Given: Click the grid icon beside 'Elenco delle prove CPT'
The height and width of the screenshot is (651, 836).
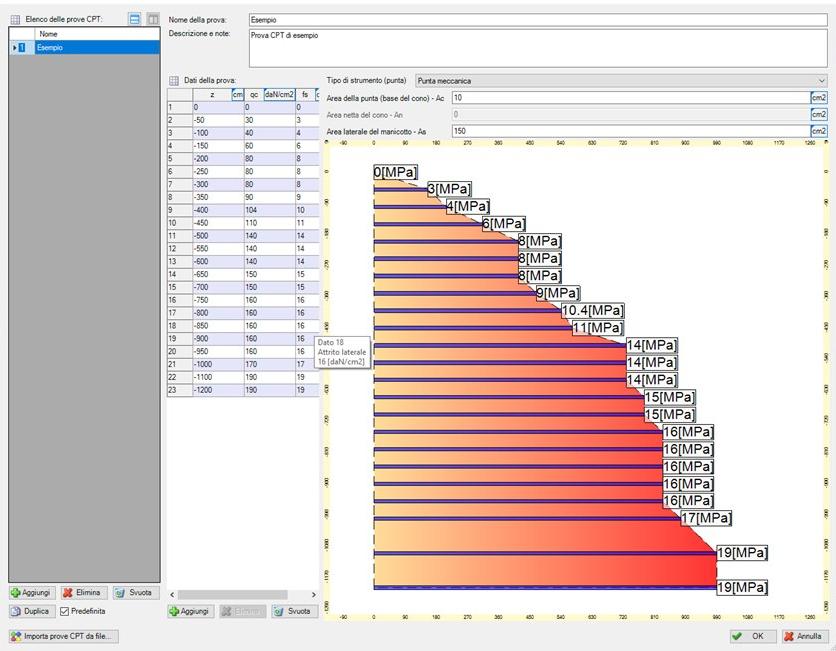Looking at the screenshot, I should point(15,19).
